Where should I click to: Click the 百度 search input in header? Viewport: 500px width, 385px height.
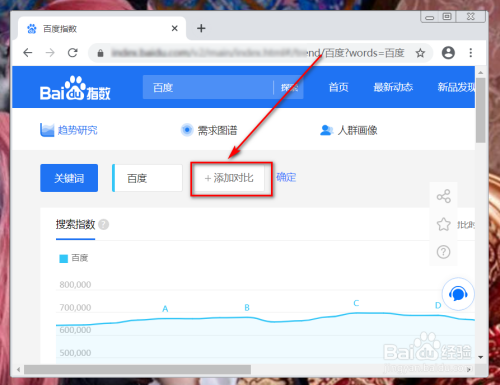click(x=208, y=87)
